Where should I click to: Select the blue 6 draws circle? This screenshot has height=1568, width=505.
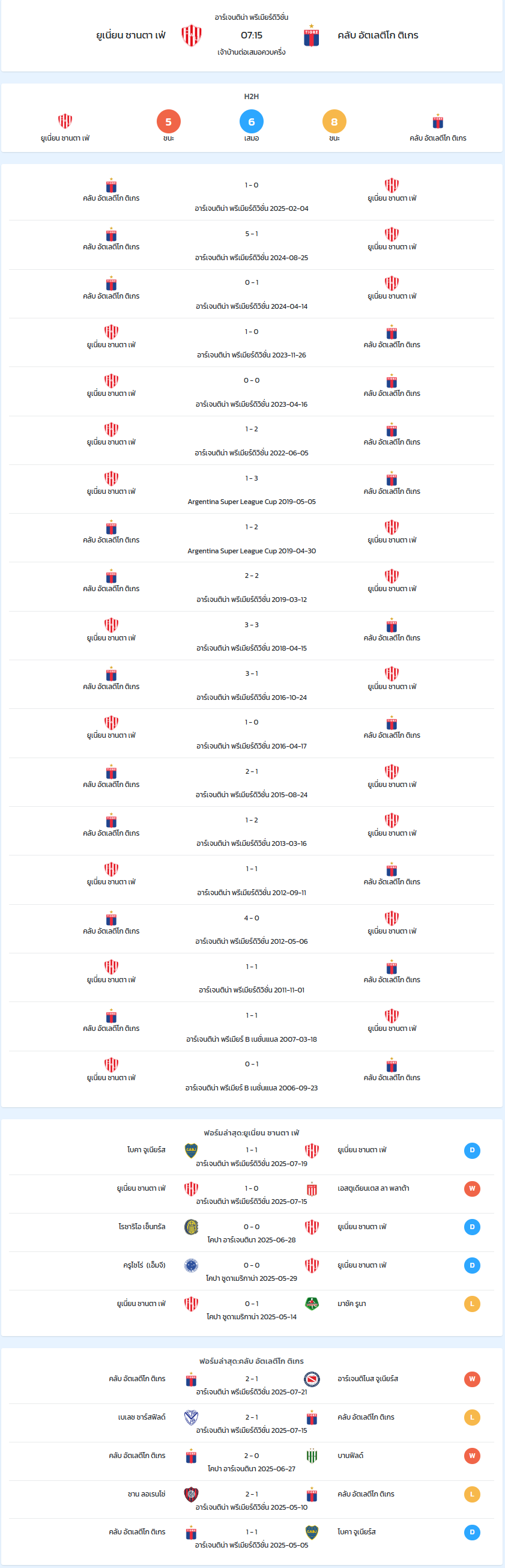tap(251, 122)
